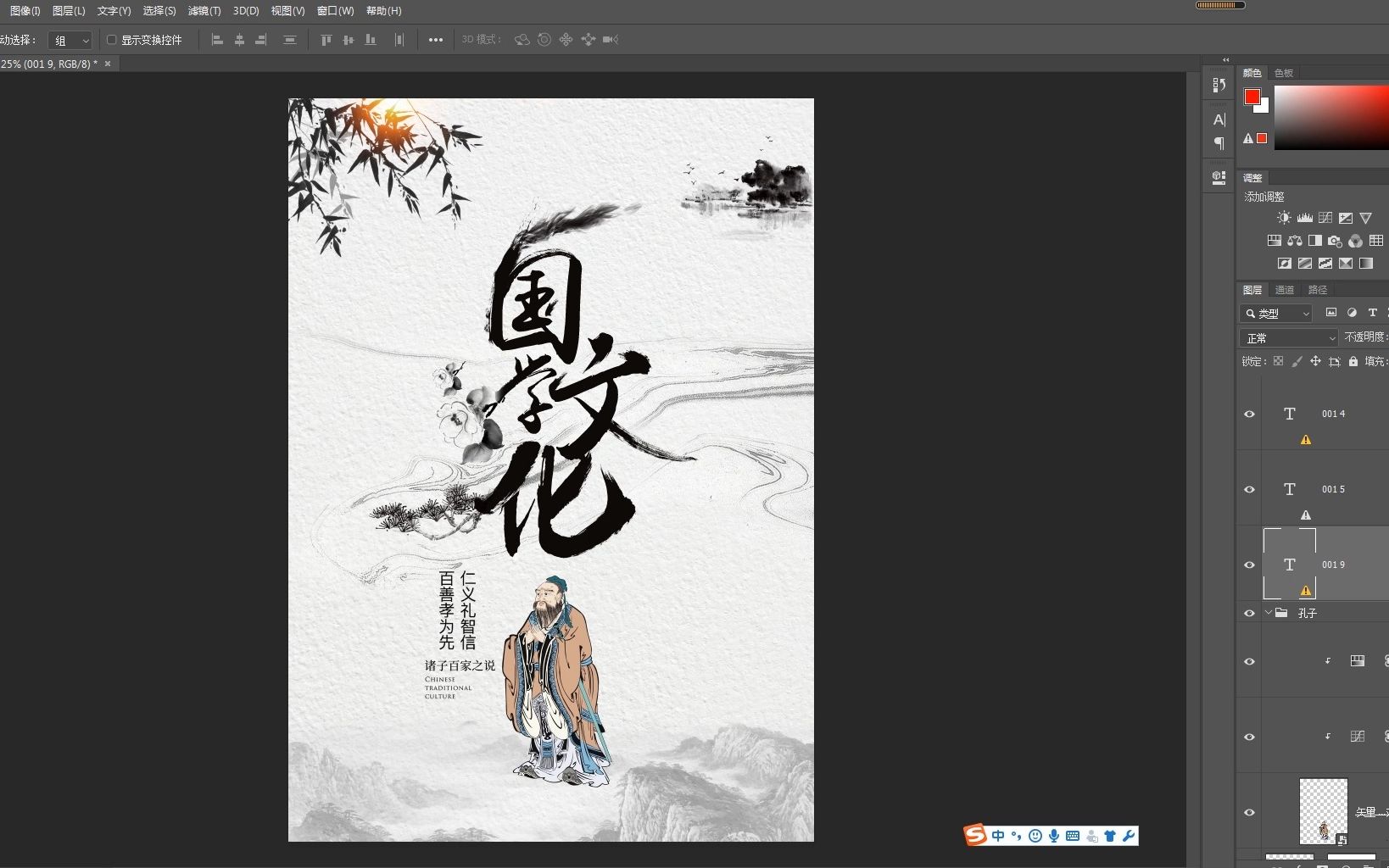1389x868 pixels.
Task: Hide the 001 5 text layer
Action: (x=1249, y=490)
